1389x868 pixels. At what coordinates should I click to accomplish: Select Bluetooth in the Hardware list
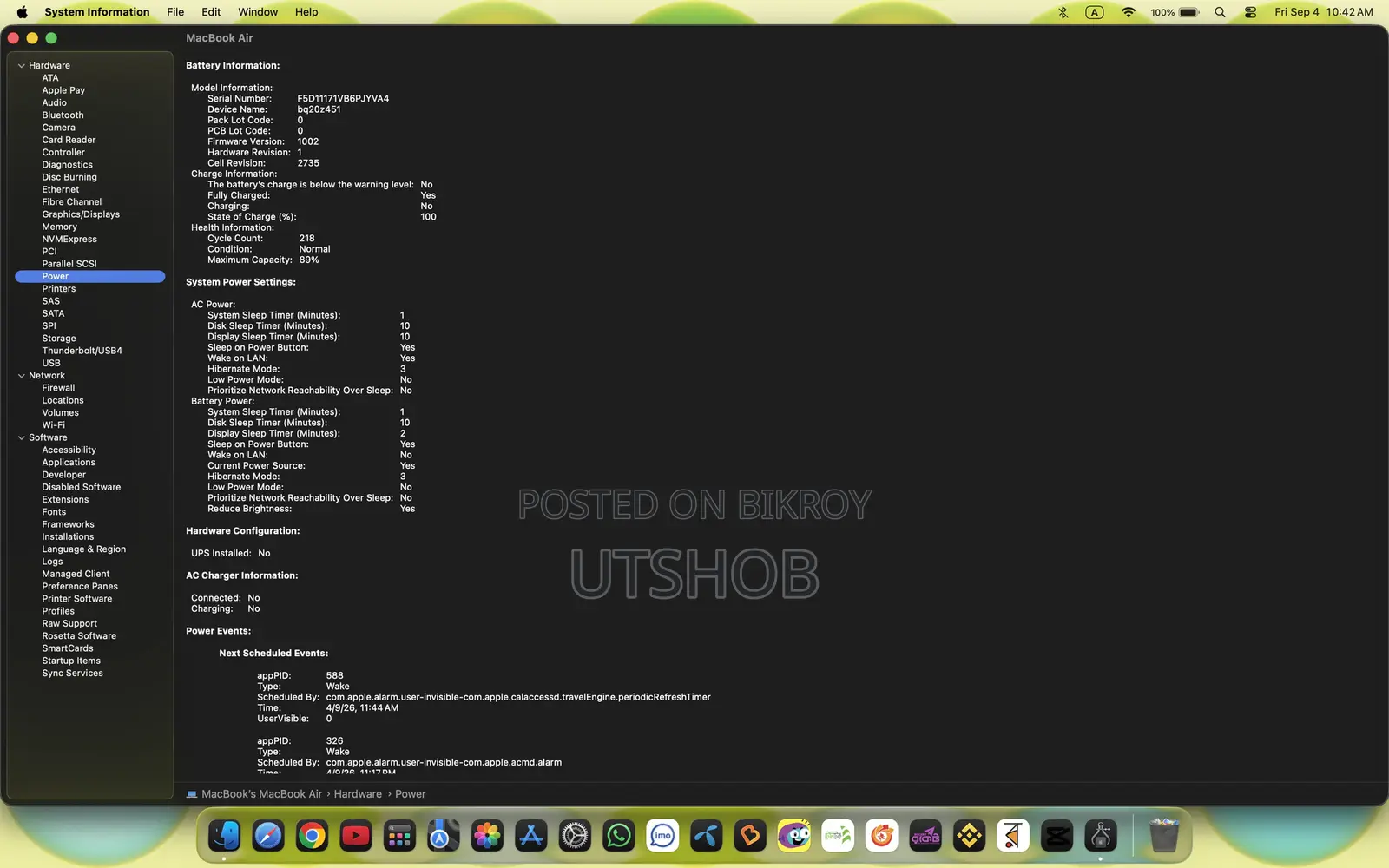(63, 115)
